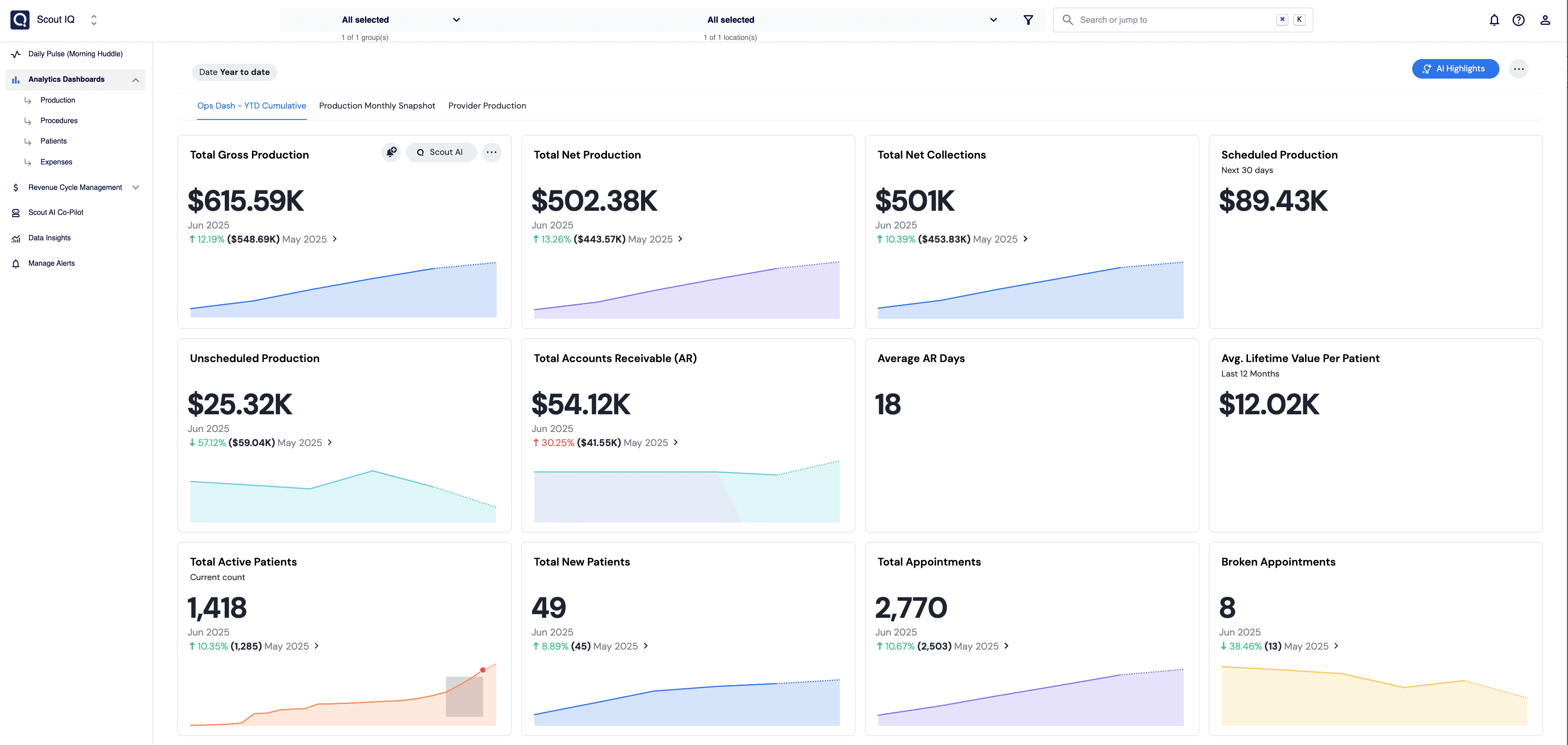1568x745 pixels.
Task: Open Total Gross Production card options menu
Action: point(491,152)
